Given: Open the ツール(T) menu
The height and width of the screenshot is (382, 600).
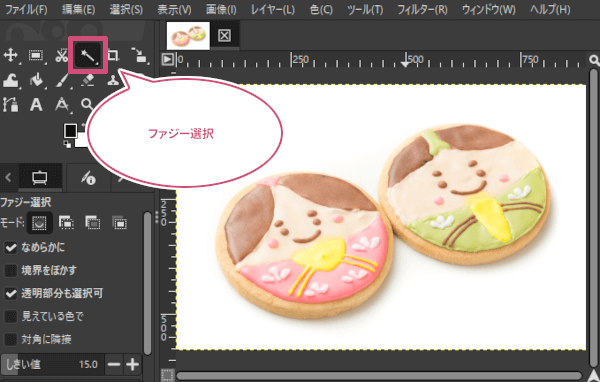Looking at the screenshot, I should [x=365, y=9].
